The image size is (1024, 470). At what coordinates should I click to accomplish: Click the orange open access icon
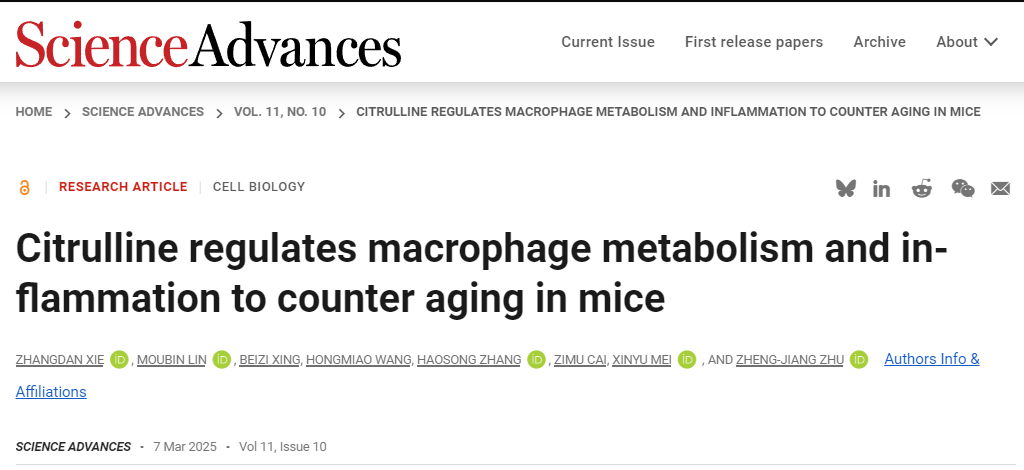[25, 187]
